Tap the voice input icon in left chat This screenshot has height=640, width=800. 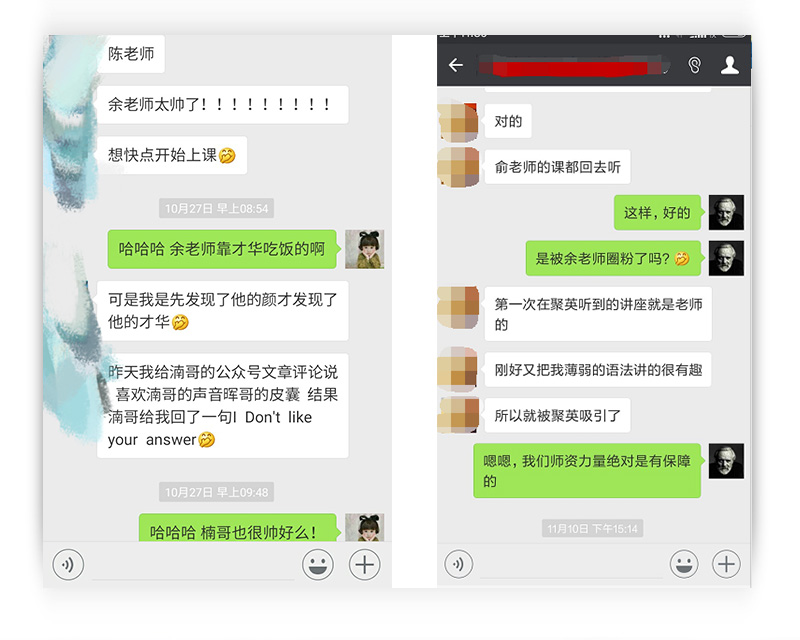point(68,564)
